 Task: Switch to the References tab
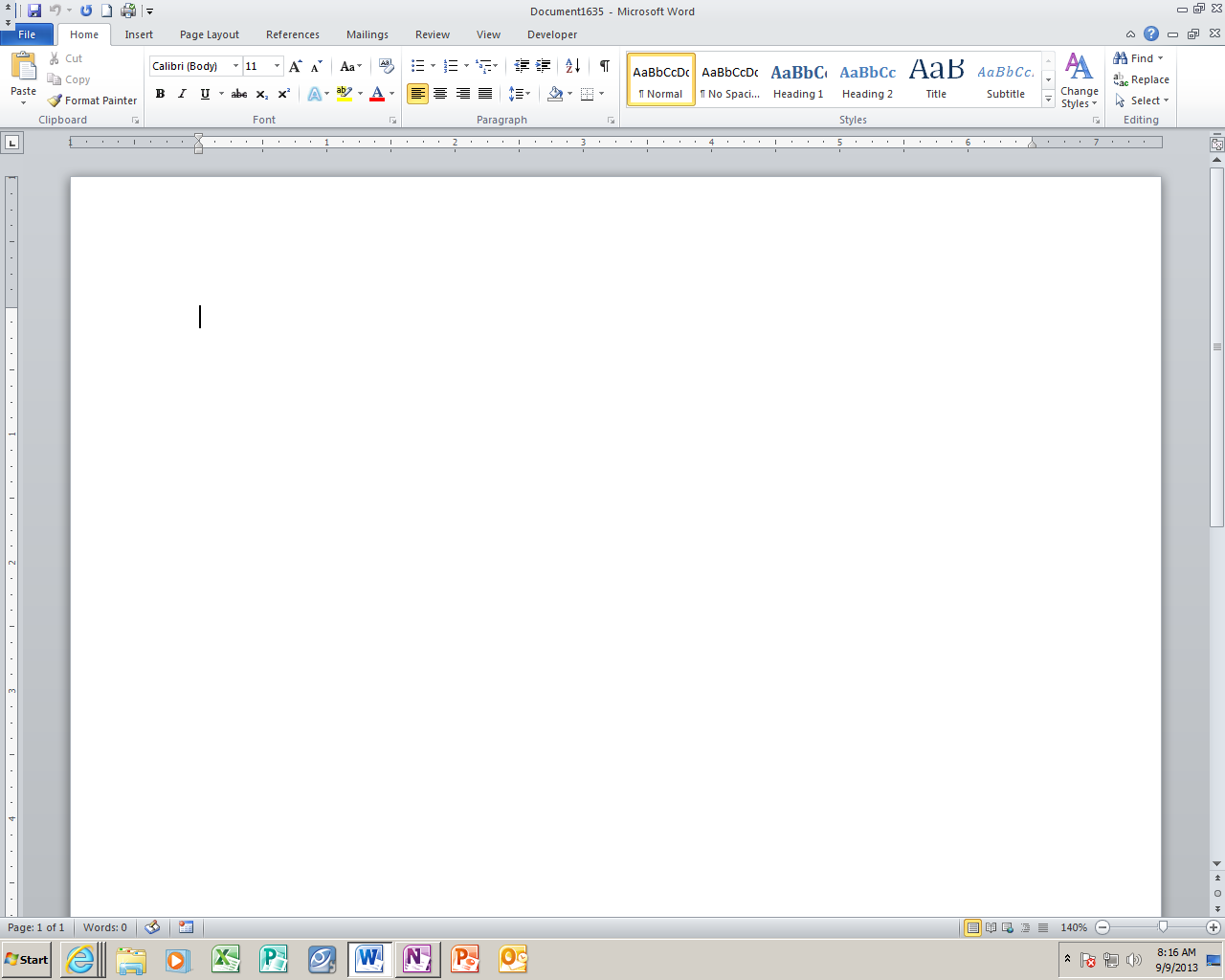pos(293,34)
